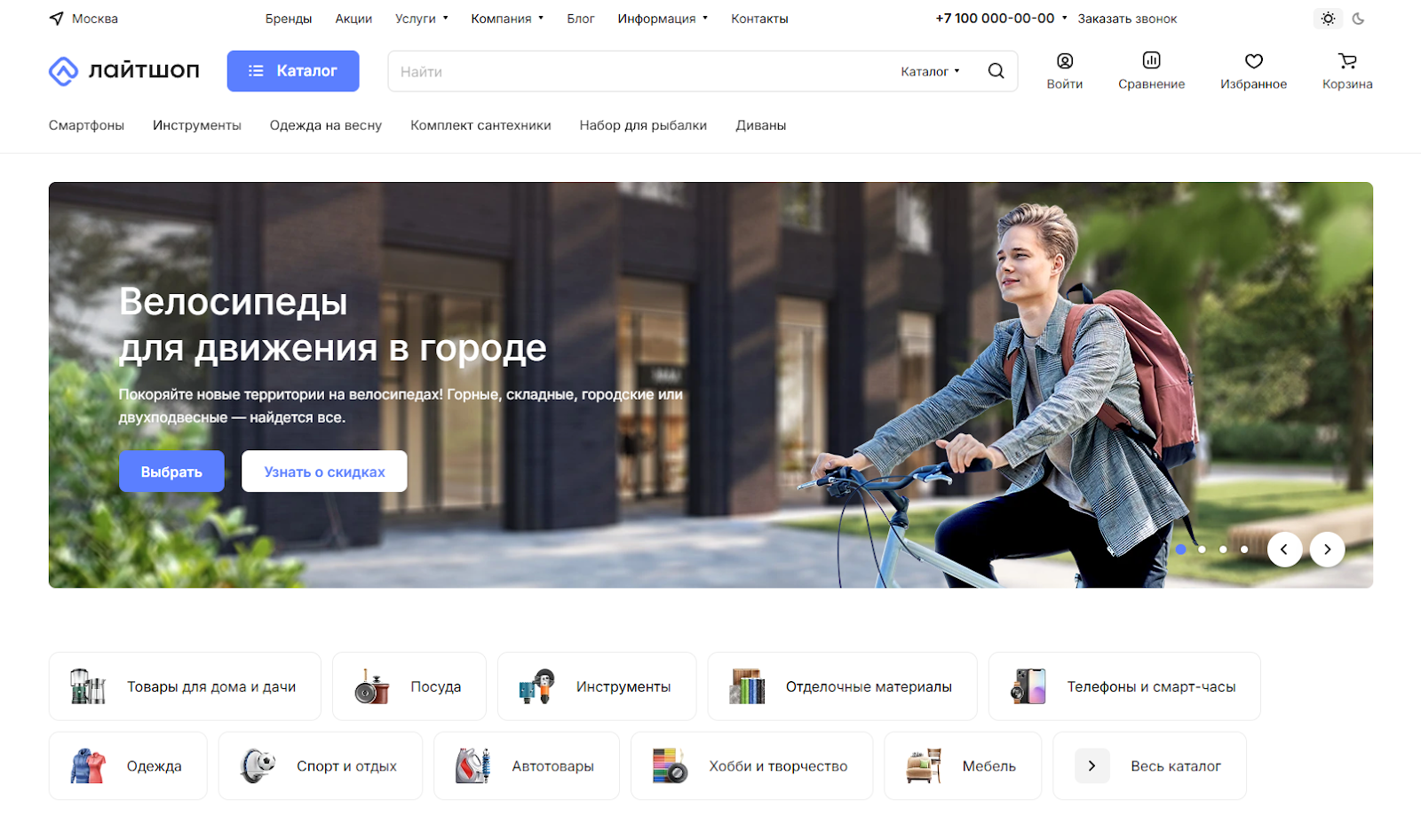Viewport: 1421px width, 840px height.
Task: Show next banner slide arrow
Action: point(1327,550)
